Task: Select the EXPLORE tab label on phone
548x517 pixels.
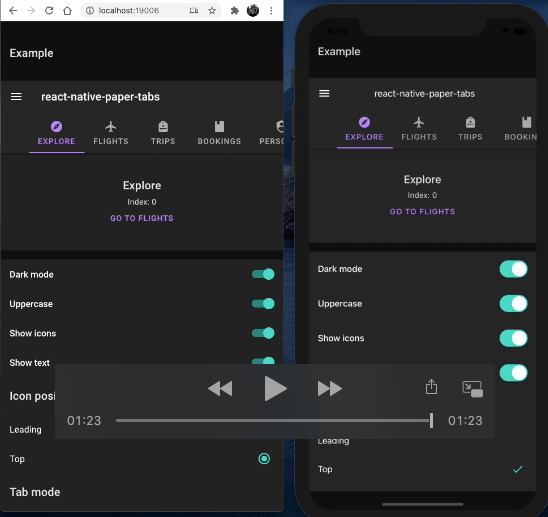Action: click(x=364, y=137)
